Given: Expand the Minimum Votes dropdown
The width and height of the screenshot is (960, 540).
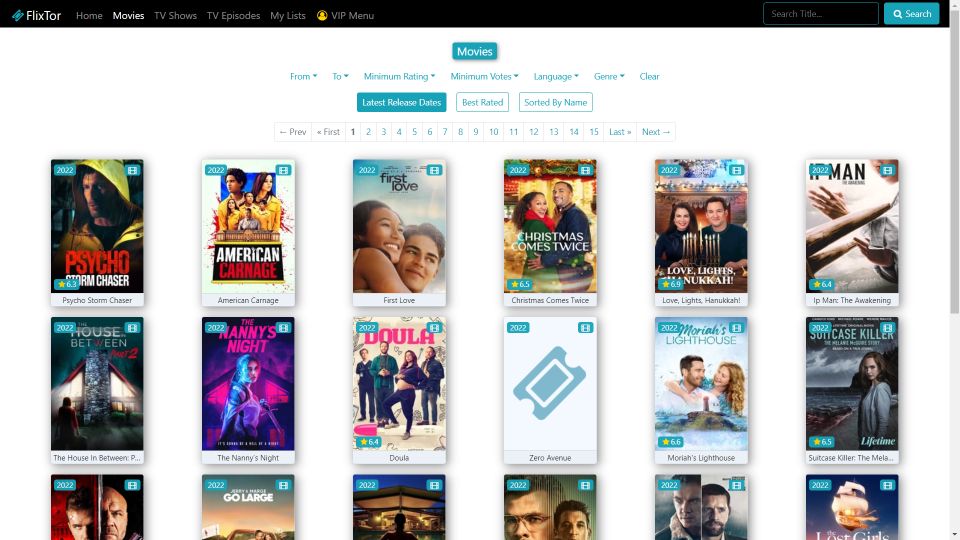Looking at the screenshot, I should 484,77.
